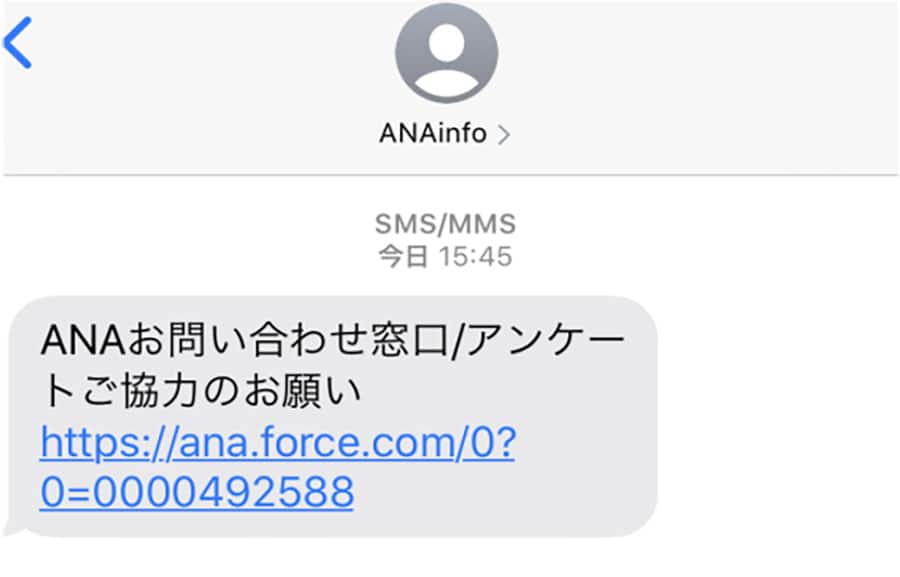Click the 窓口 characters in the message
The image size is (900, 577).
pyautogui.click(x=410, y=341)
